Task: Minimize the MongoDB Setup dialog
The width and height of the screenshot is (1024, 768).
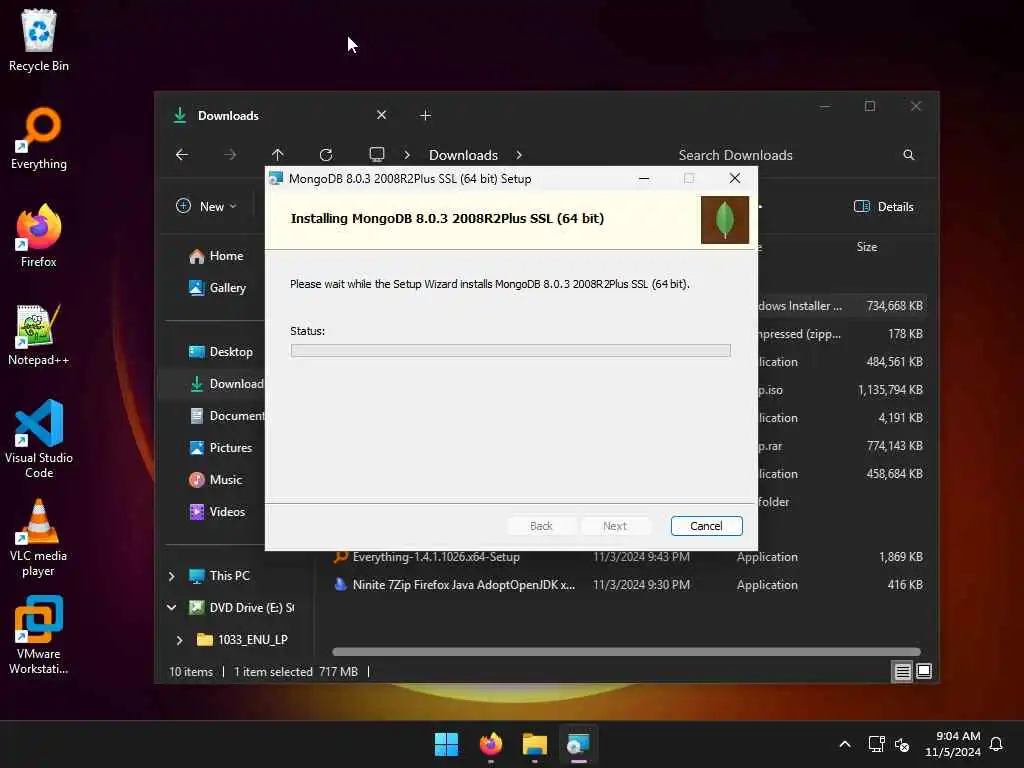Action: (644, 178)
